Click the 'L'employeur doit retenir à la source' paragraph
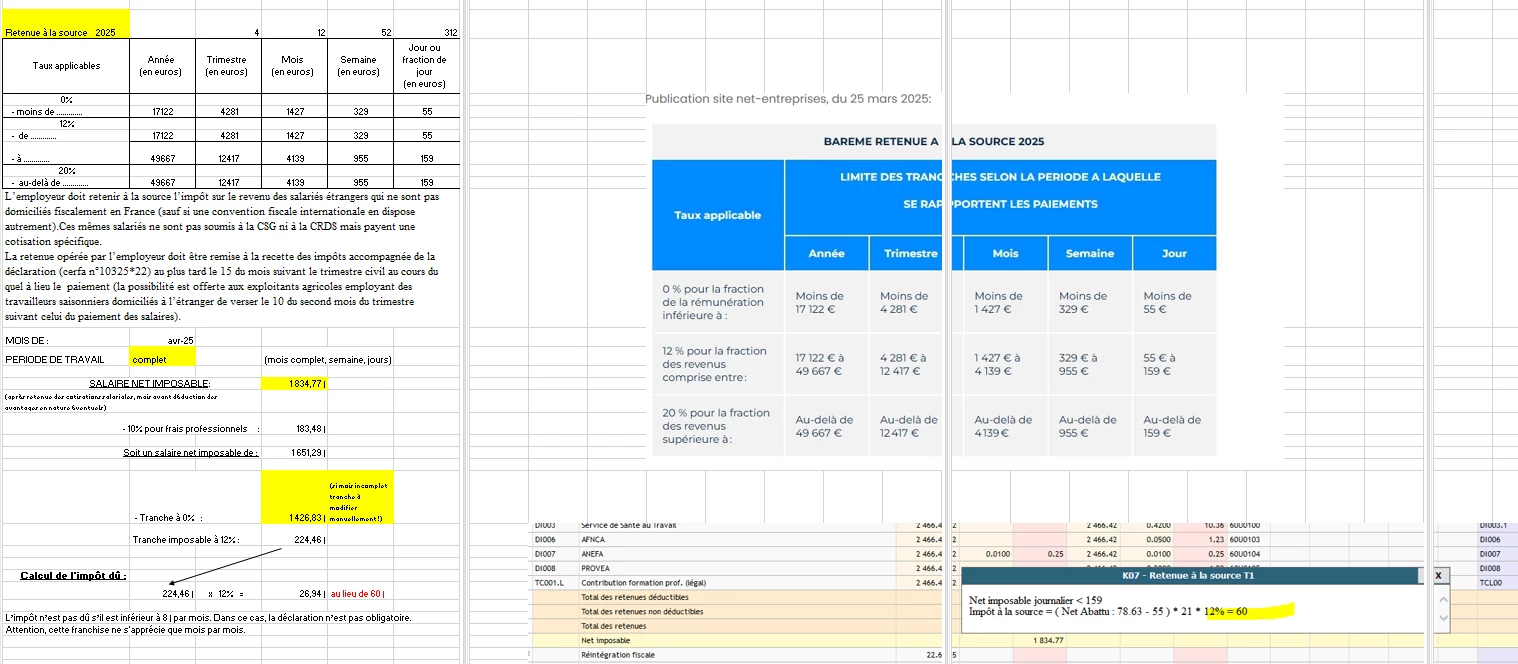The width and height of the screenshot is (1518, 664). point(222,219)
